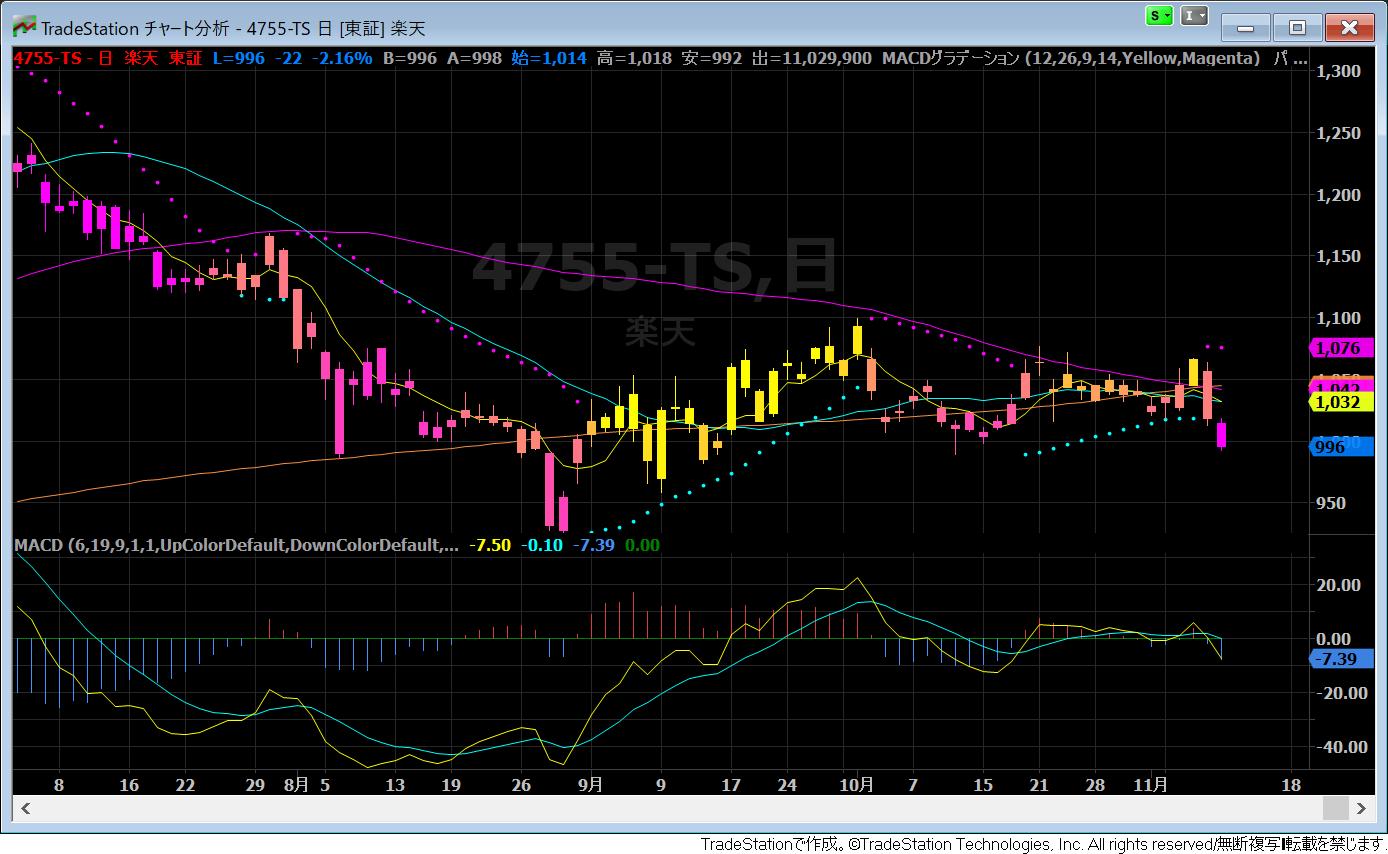
Task: Click the cyan MACD value -0.10
Action: [x=544, y=545]
